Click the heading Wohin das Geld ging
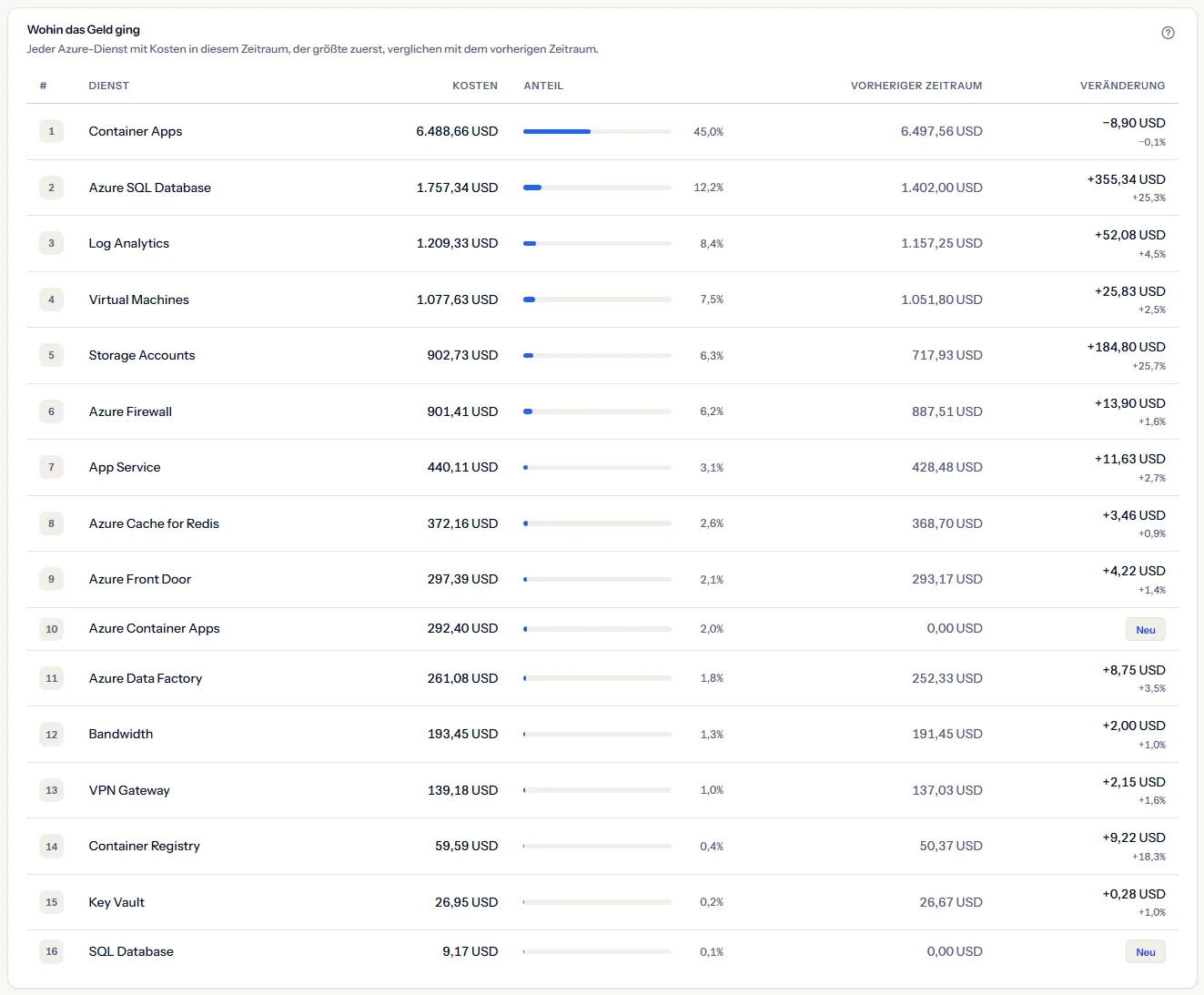Screen dimensions: 1204x995 84,29
